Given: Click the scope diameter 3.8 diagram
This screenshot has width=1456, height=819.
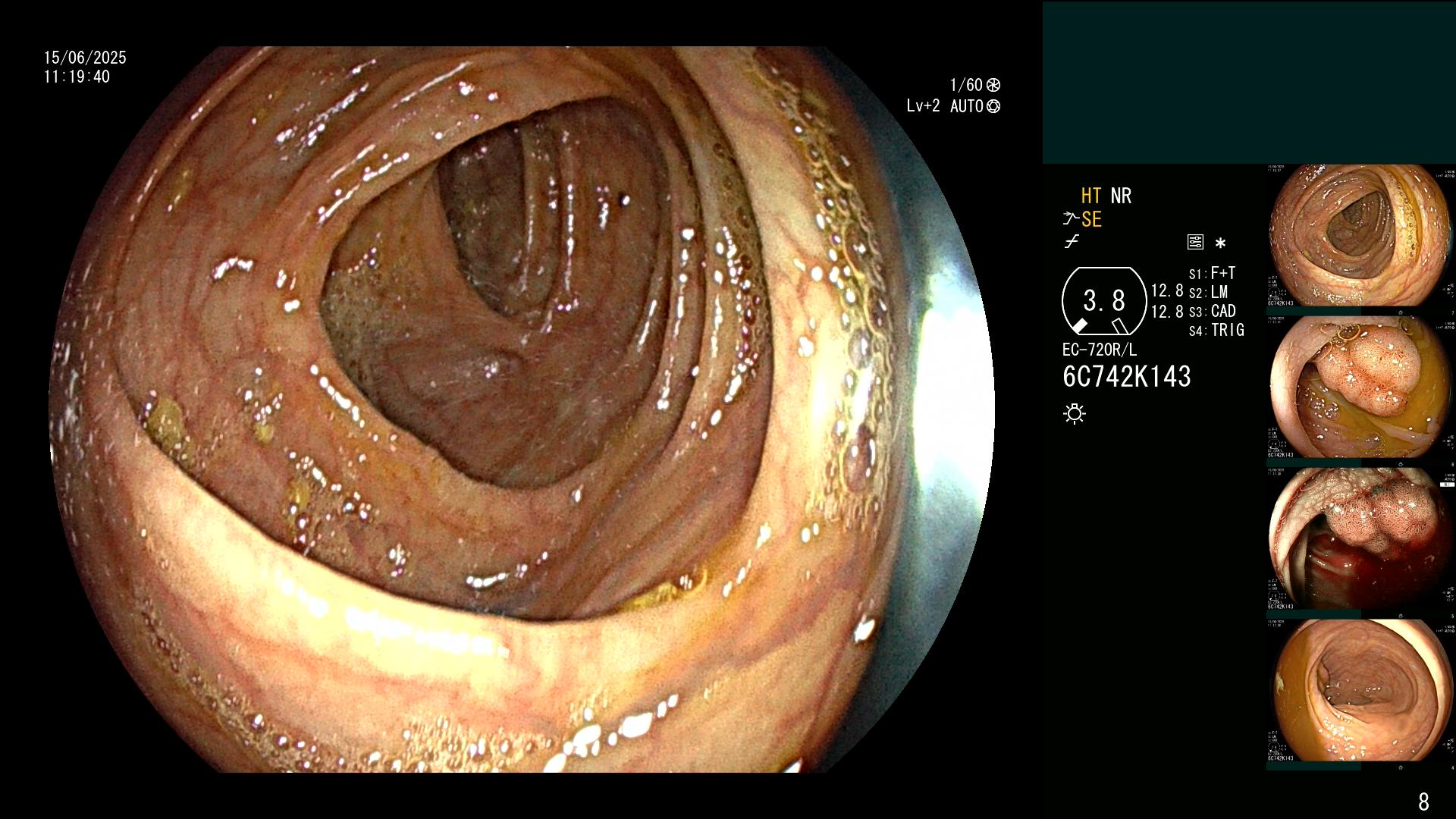Looking at the screenshot, I should click(1103, 301).
